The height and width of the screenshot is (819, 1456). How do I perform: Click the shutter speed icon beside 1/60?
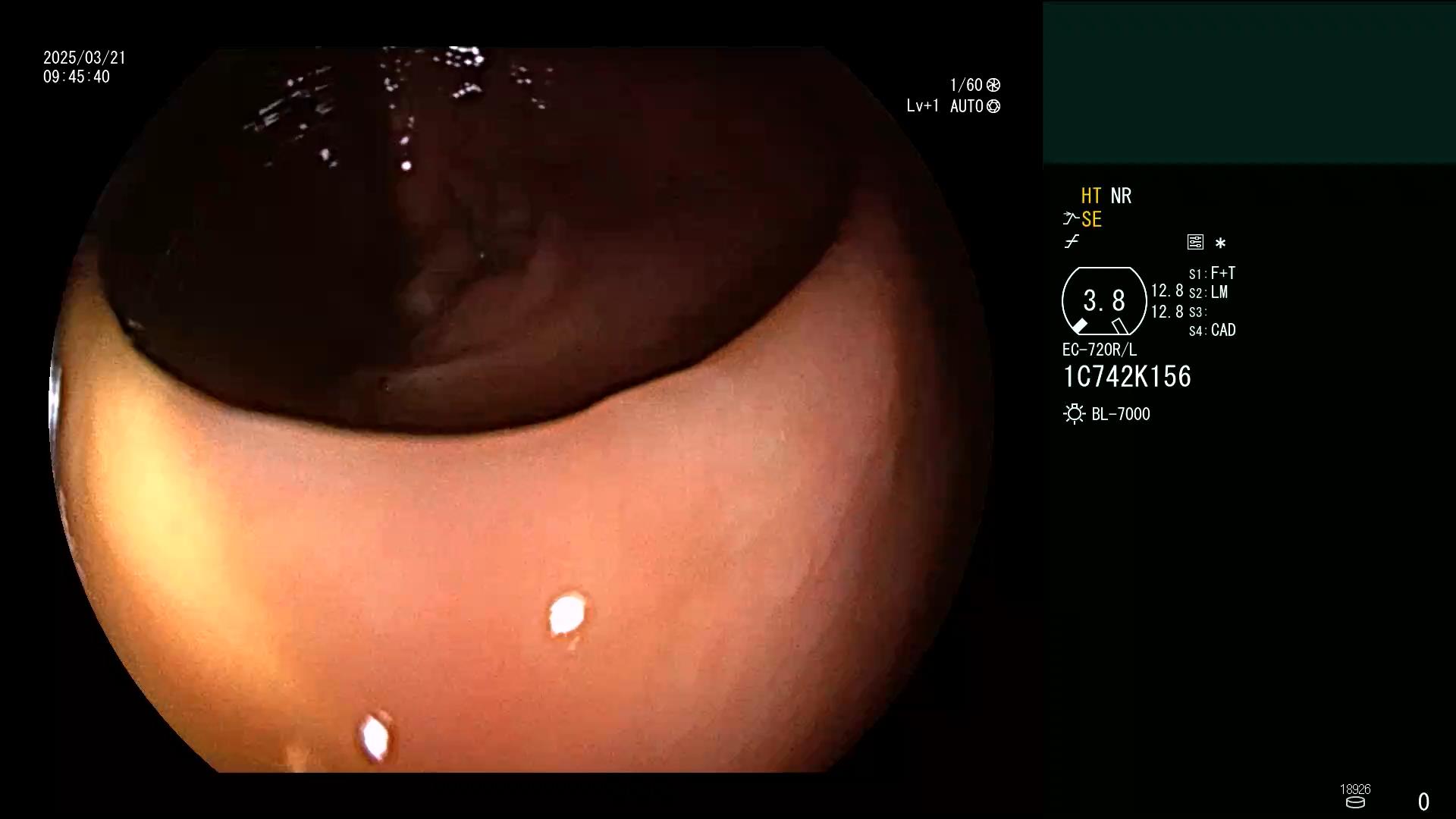coord(993,85)
